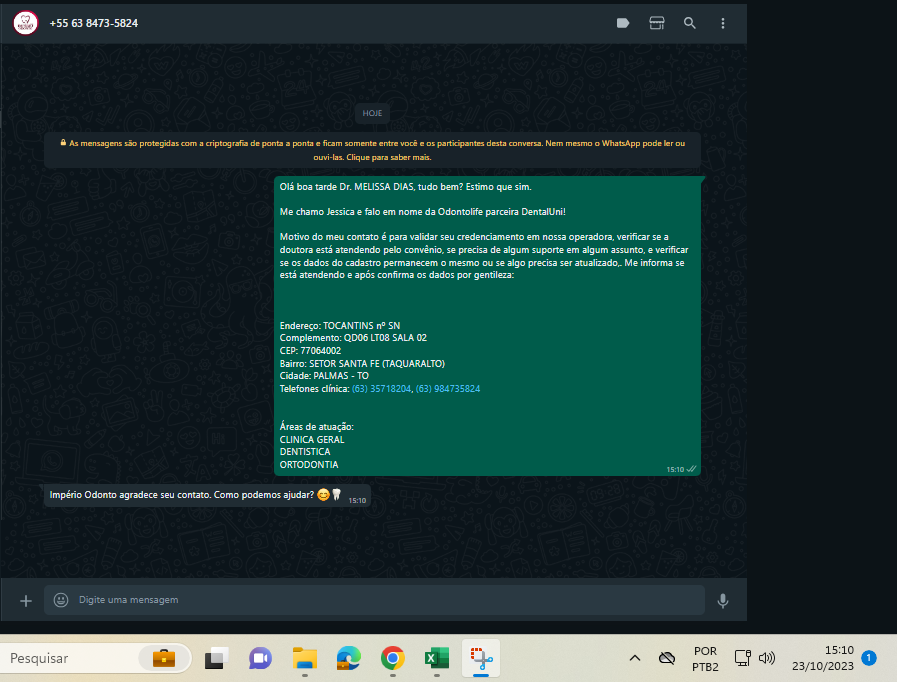Switch the POR PTB2 keyboard language indicator

pyautogui.click(x=705, y=658)
